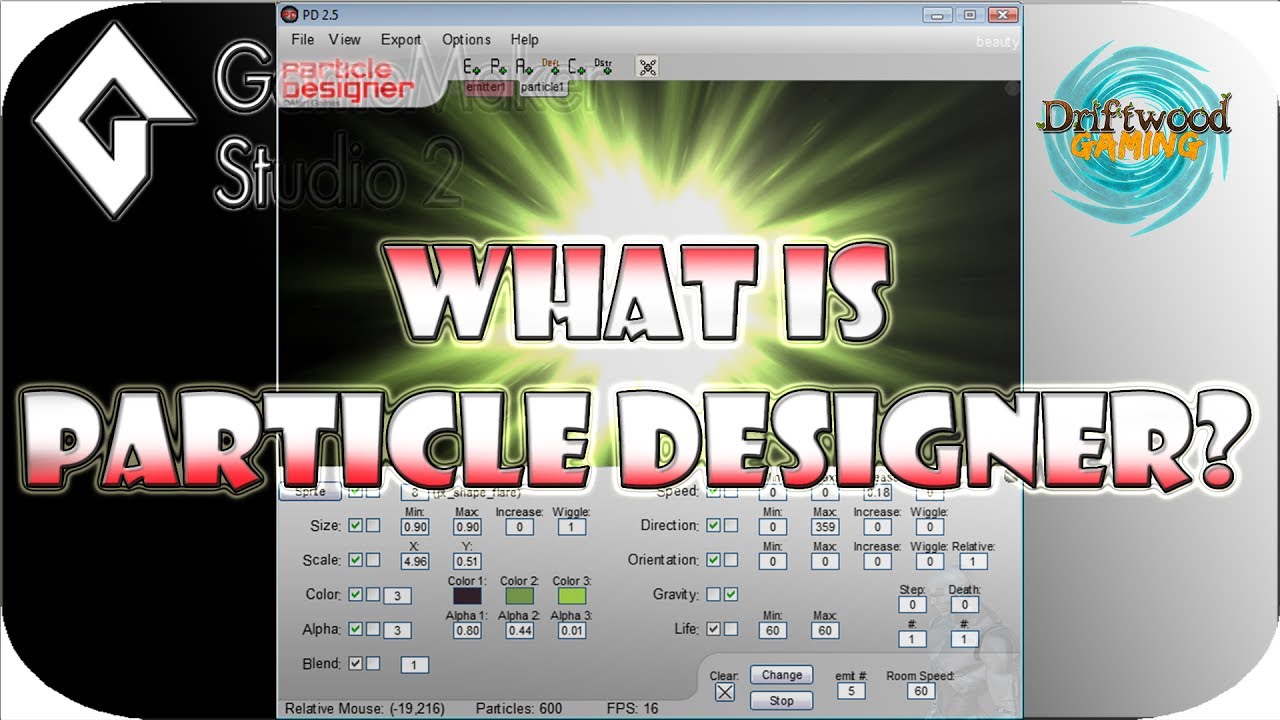Image resolution: width=1280 pixels, height=720 pixels.
Task: Switch to the emitter1 tab
Action: click(x=490, y=88)
